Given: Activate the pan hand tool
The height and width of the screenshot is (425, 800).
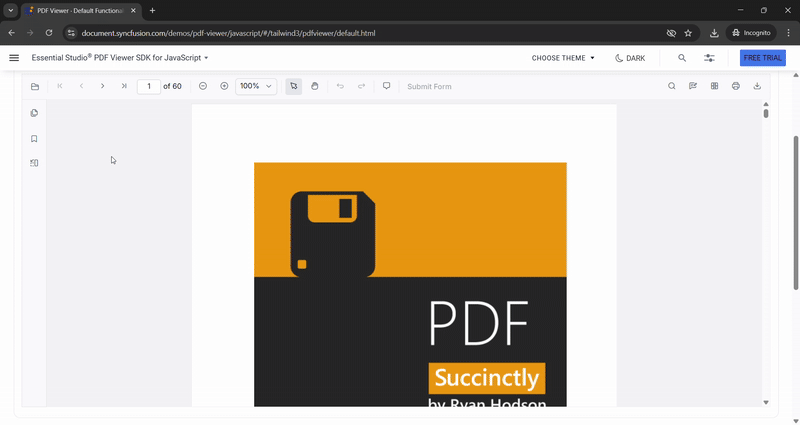Looking at the screenshot, I should 314,87.
